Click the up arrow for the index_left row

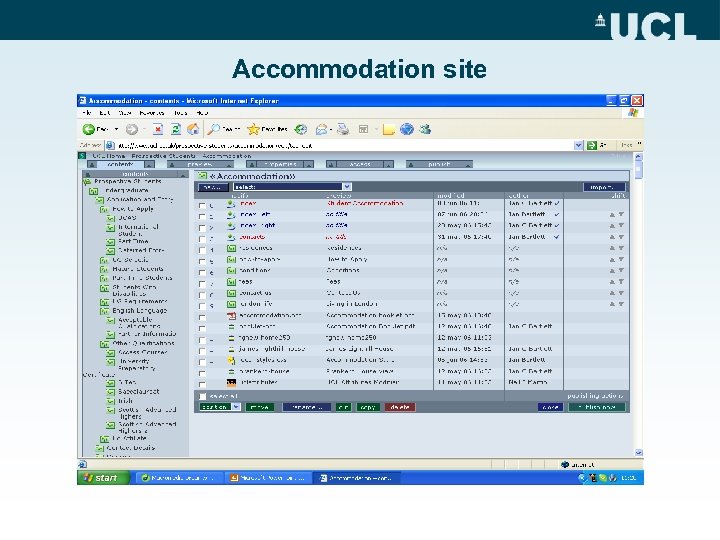point(612,214)
